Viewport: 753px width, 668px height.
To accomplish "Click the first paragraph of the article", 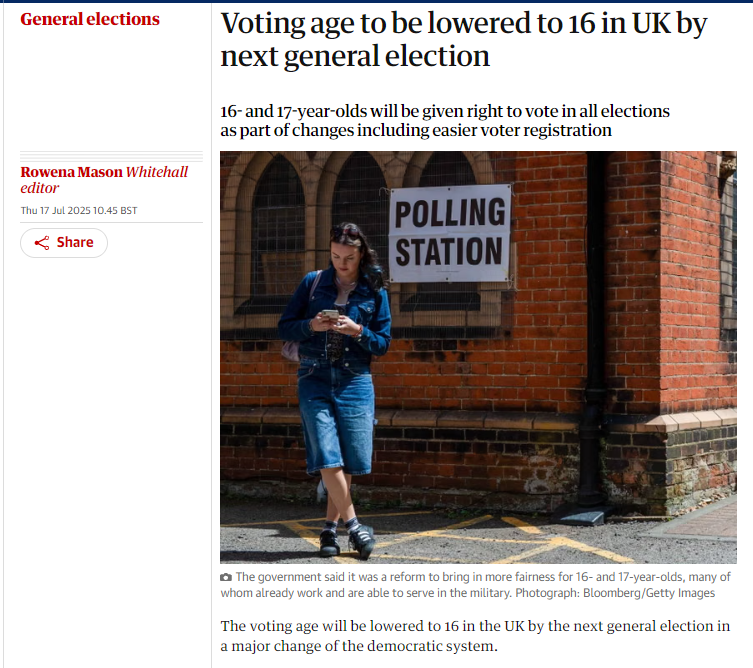I will (x=475, y=636).
